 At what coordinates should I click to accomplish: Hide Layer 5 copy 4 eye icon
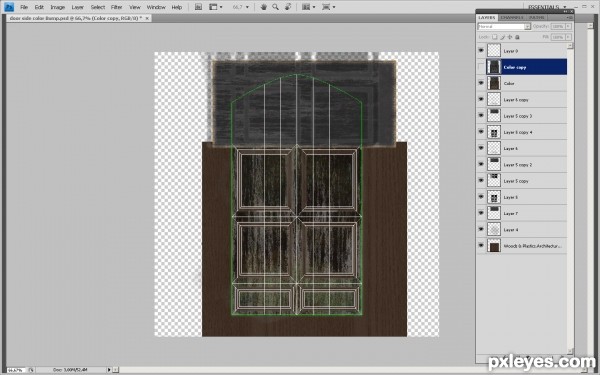pyautogui.click(x=481, y=132)
